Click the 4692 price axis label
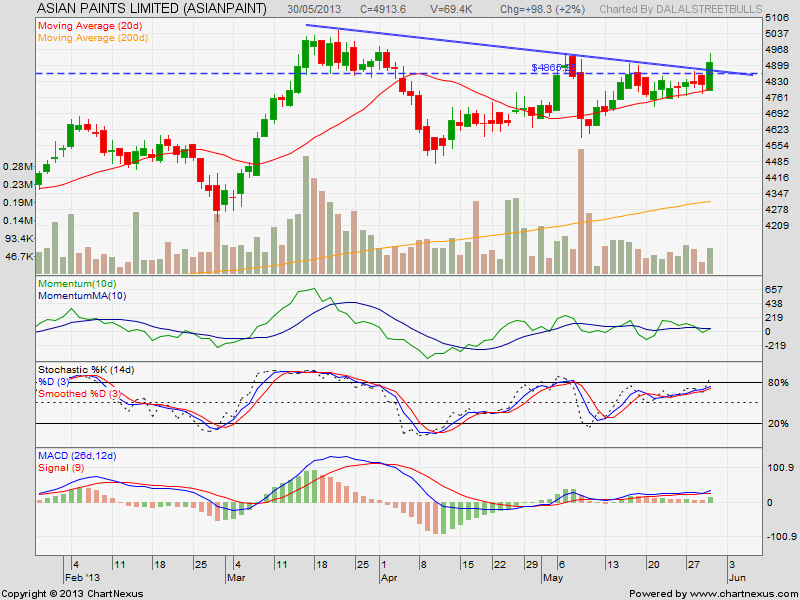 tap(778, 113)
